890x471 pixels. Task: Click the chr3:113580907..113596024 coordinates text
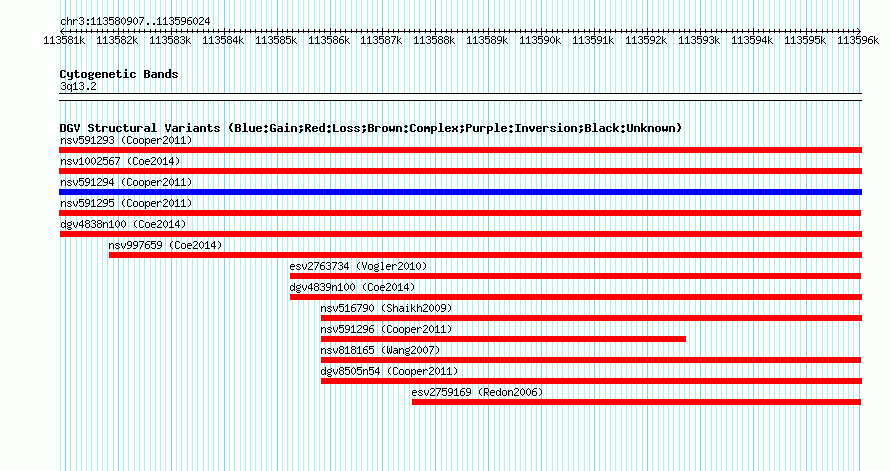tap(135, 21)
